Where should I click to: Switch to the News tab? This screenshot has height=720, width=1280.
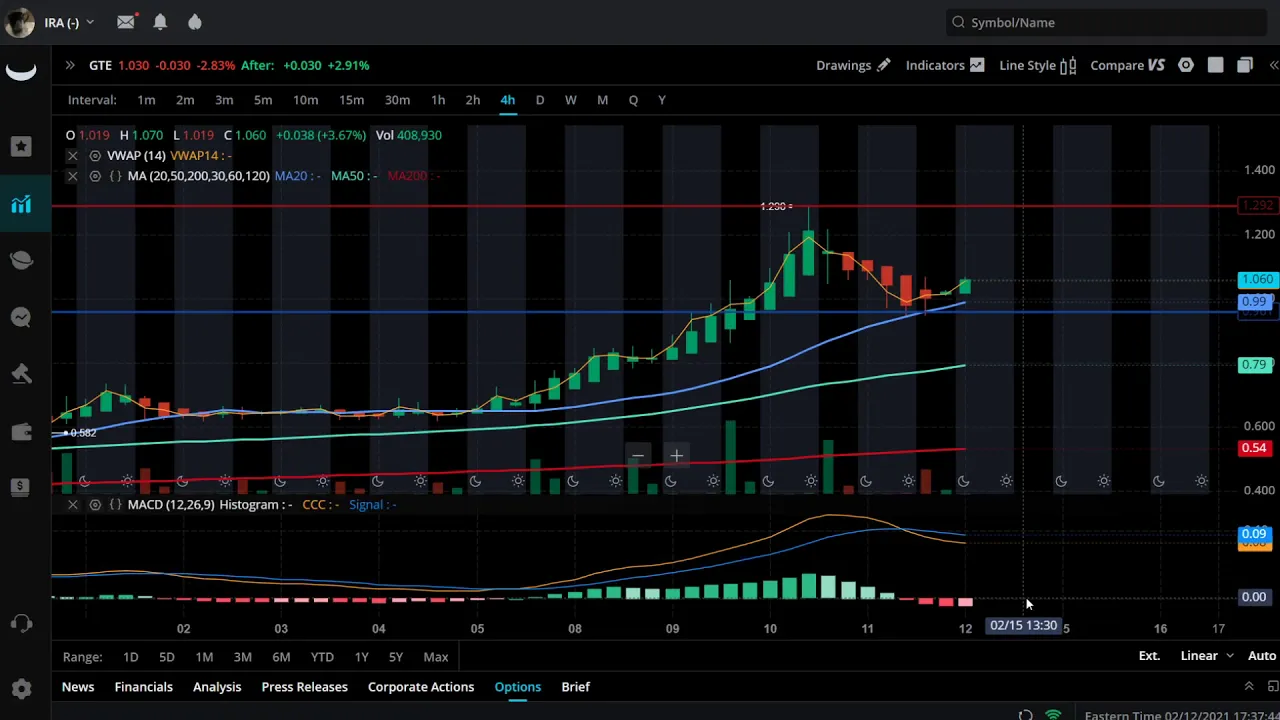[x=78, y=687]
